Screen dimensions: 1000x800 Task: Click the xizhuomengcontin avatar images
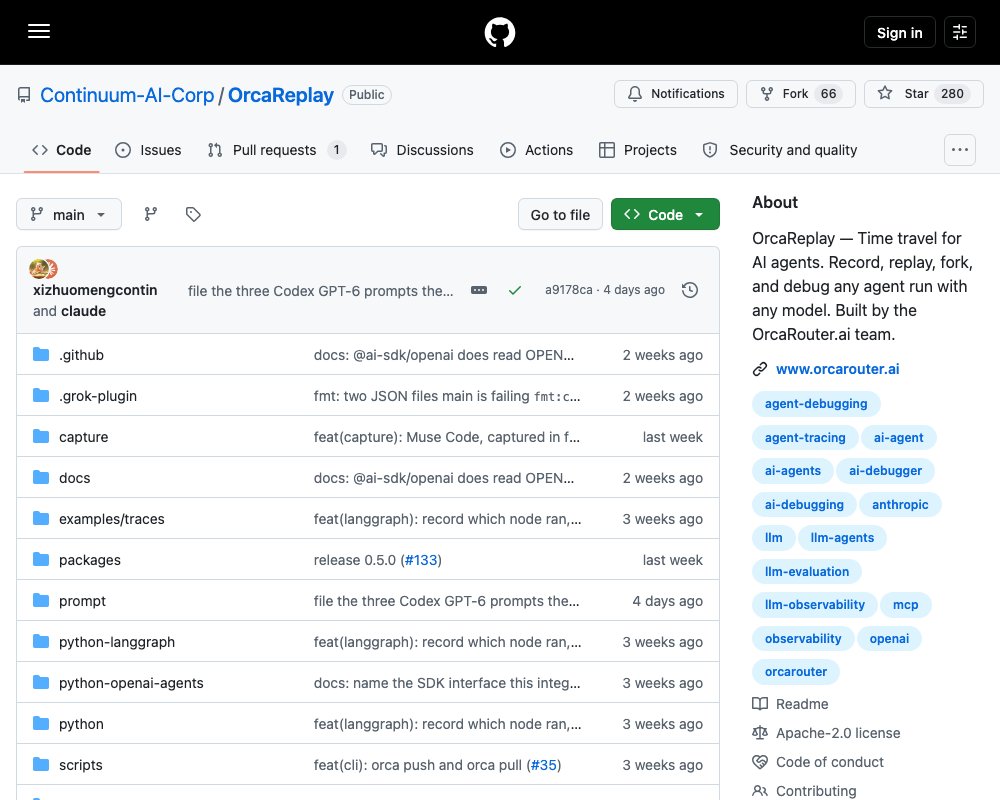tap(43, 269)
